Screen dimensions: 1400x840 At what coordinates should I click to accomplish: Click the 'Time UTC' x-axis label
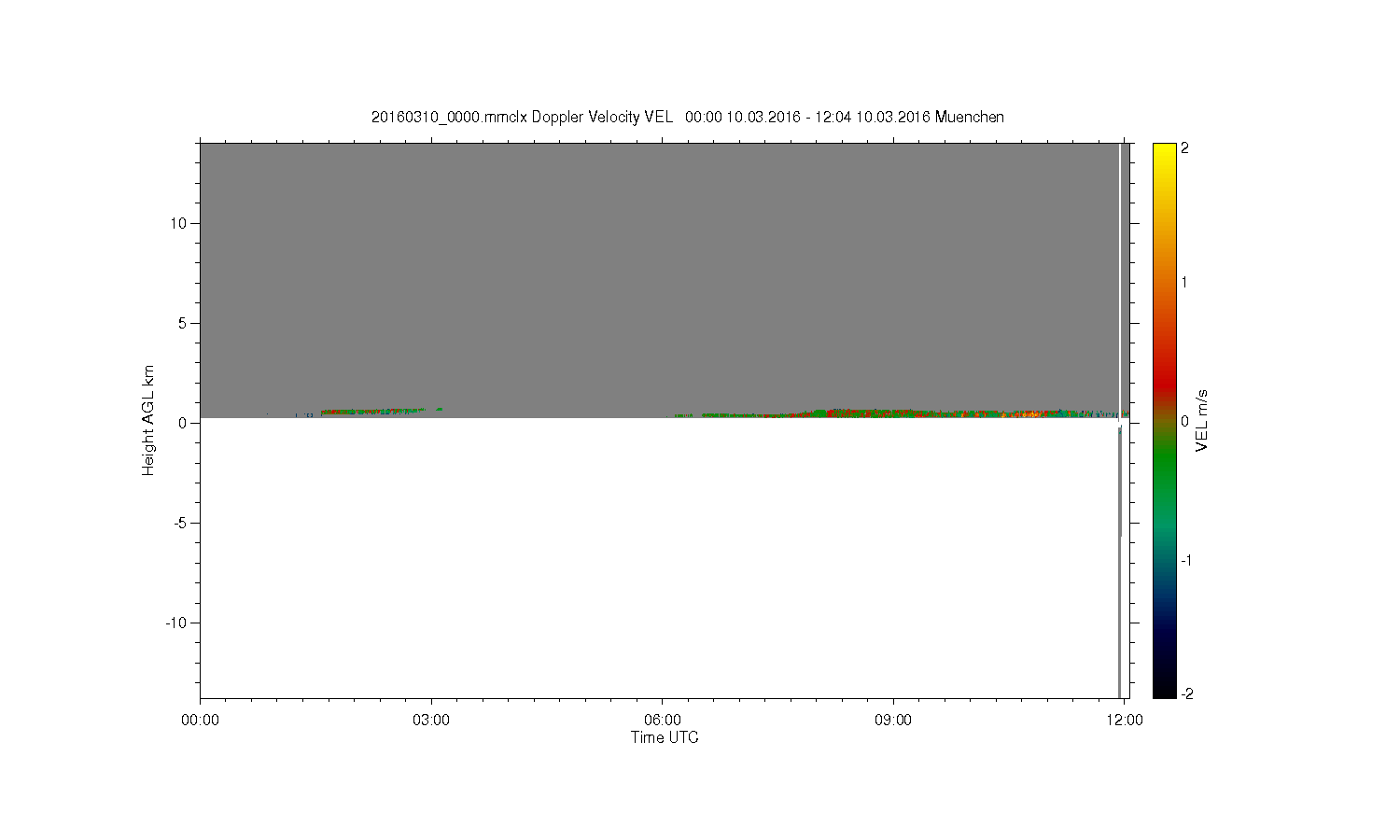click(665, 737)
